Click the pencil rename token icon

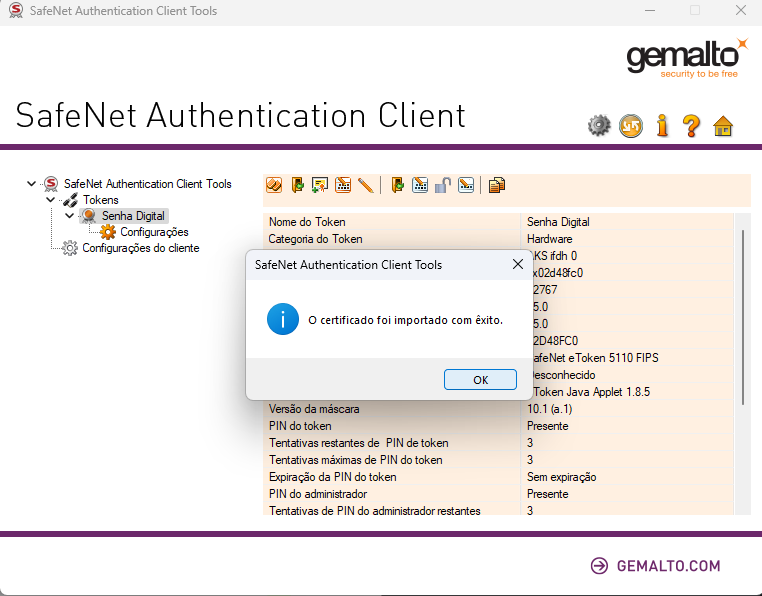365,185
